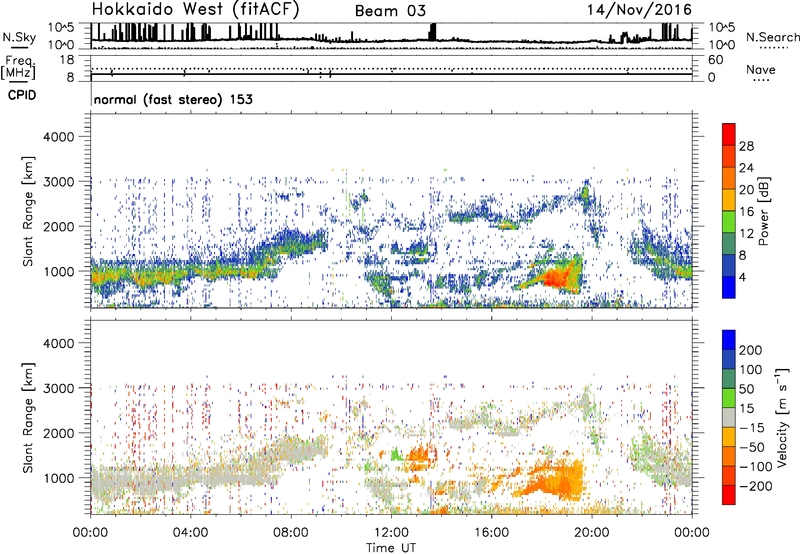Click the power colorbar bottom blue segment below 4
800x554 pixels.
729,287
